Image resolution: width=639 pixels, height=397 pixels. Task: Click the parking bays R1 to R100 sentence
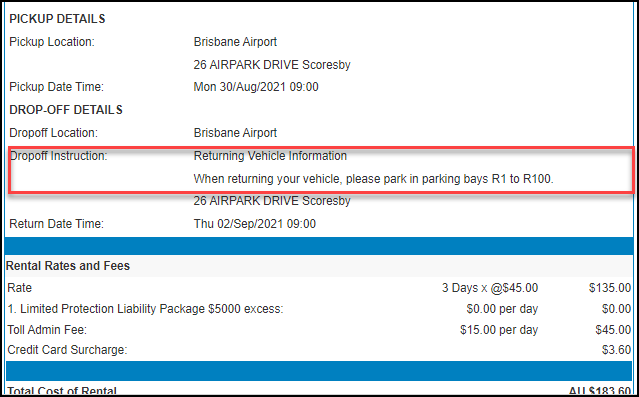coord(373,179)
